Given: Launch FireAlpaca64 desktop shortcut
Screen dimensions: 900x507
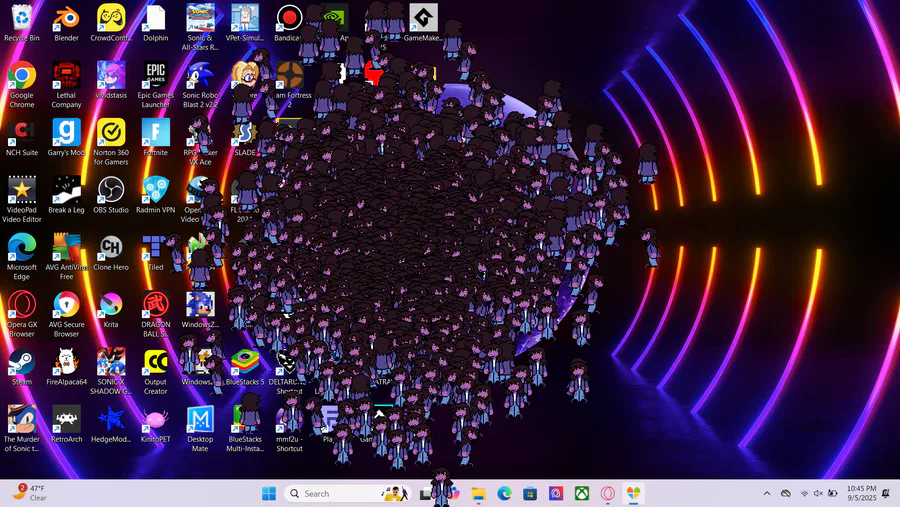Looking at the screenshot, I should 67,366.
